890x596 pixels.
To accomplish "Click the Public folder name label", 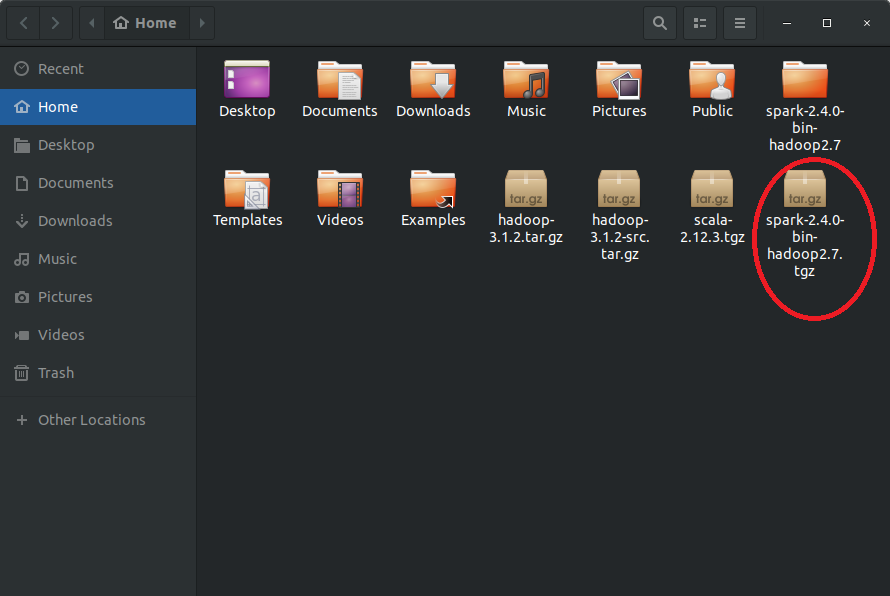I will [x=712, y=111].
